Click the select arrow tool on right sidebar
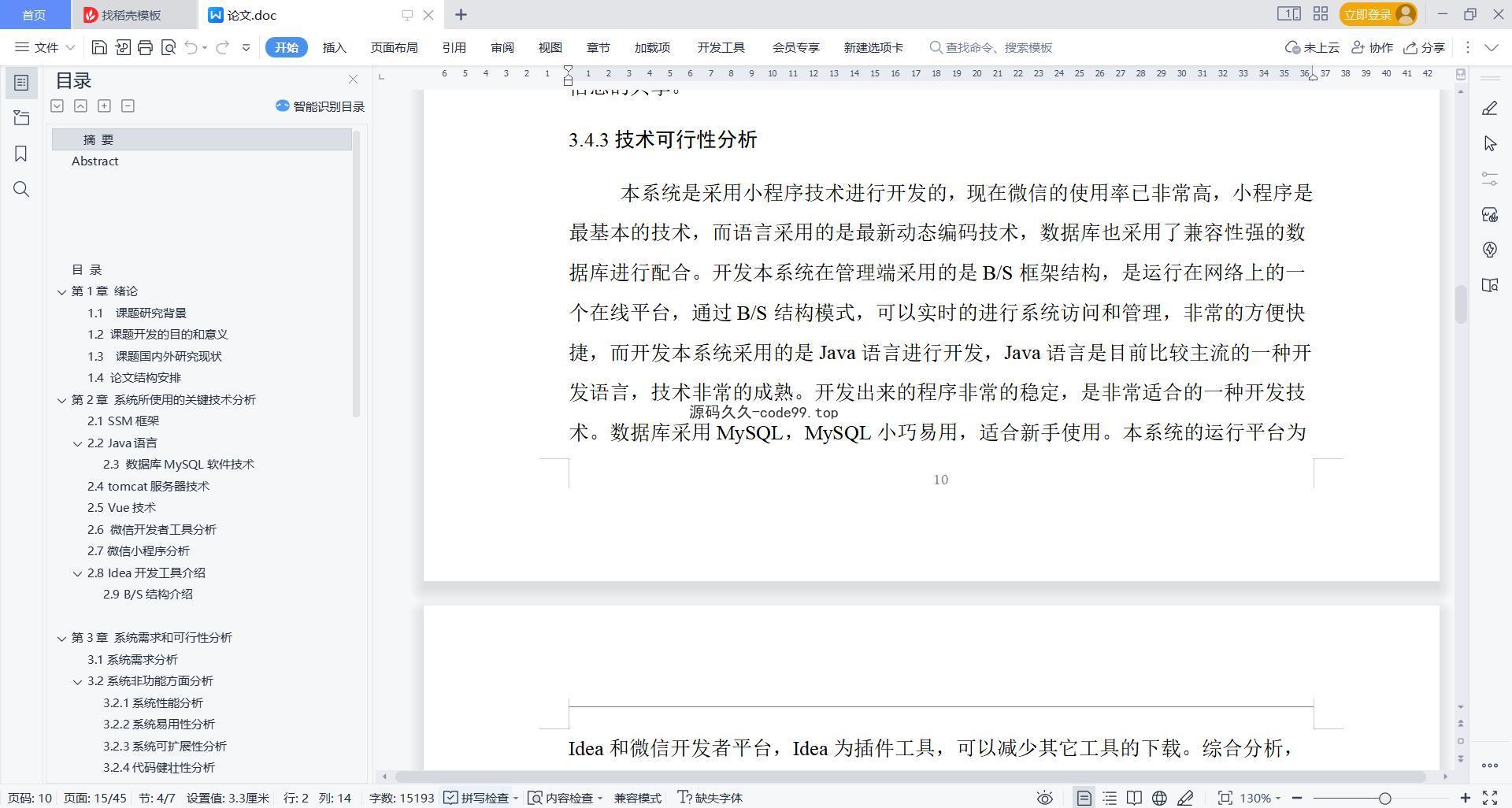Screen dimensions: 1512x808 click(x=1489, y=143)
